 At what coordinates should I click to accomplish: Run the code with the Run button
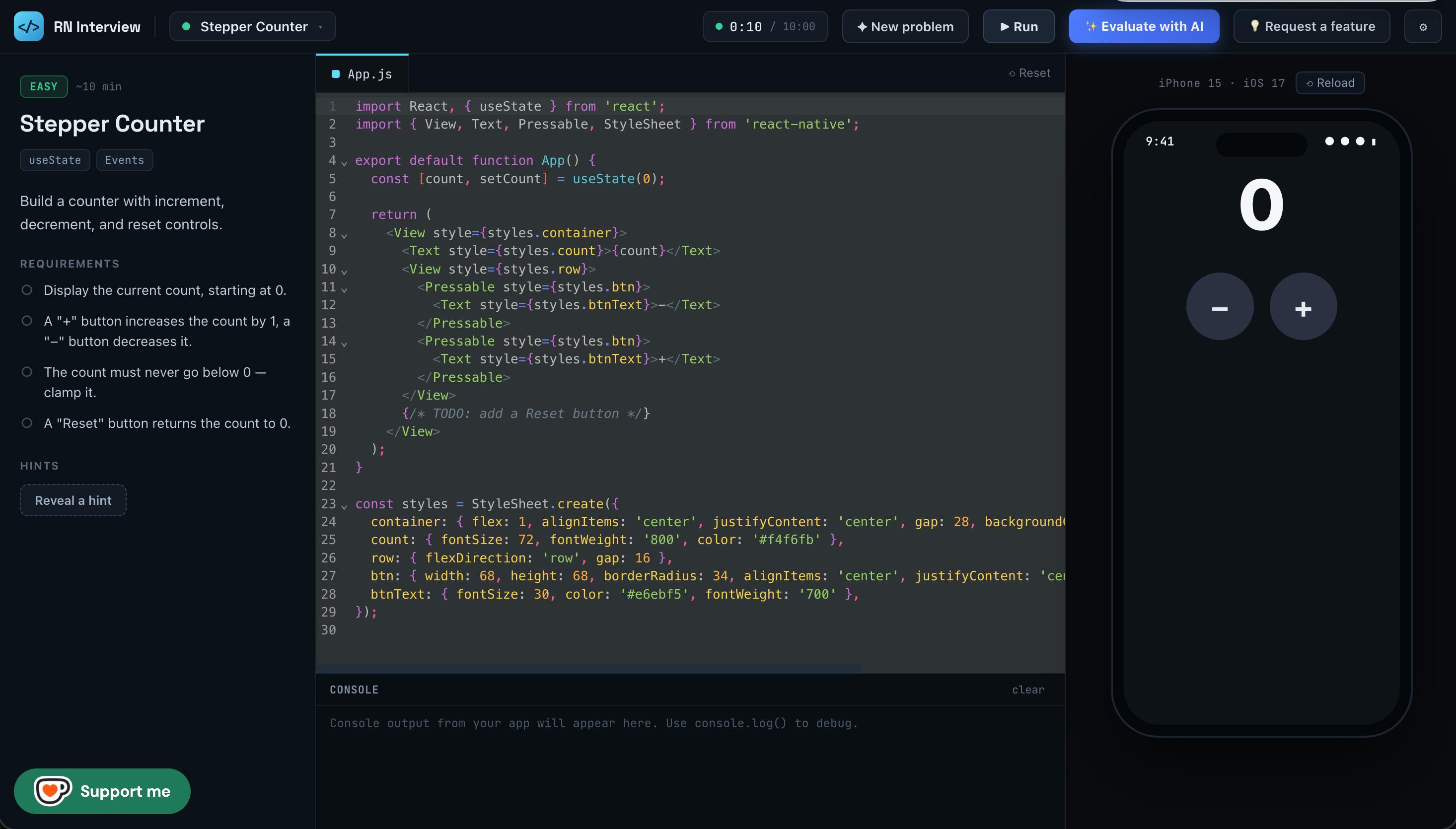click(x=1019, y=26)
